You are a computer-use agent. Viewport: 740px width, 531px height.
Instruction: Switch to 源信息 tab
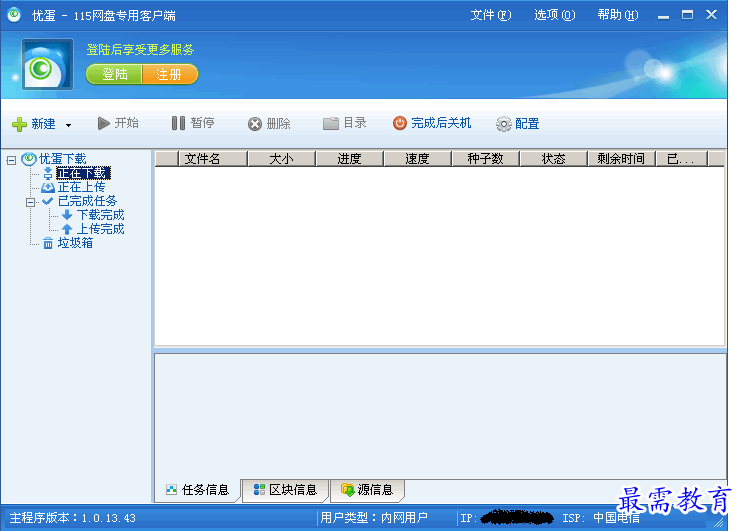[367, 490]
